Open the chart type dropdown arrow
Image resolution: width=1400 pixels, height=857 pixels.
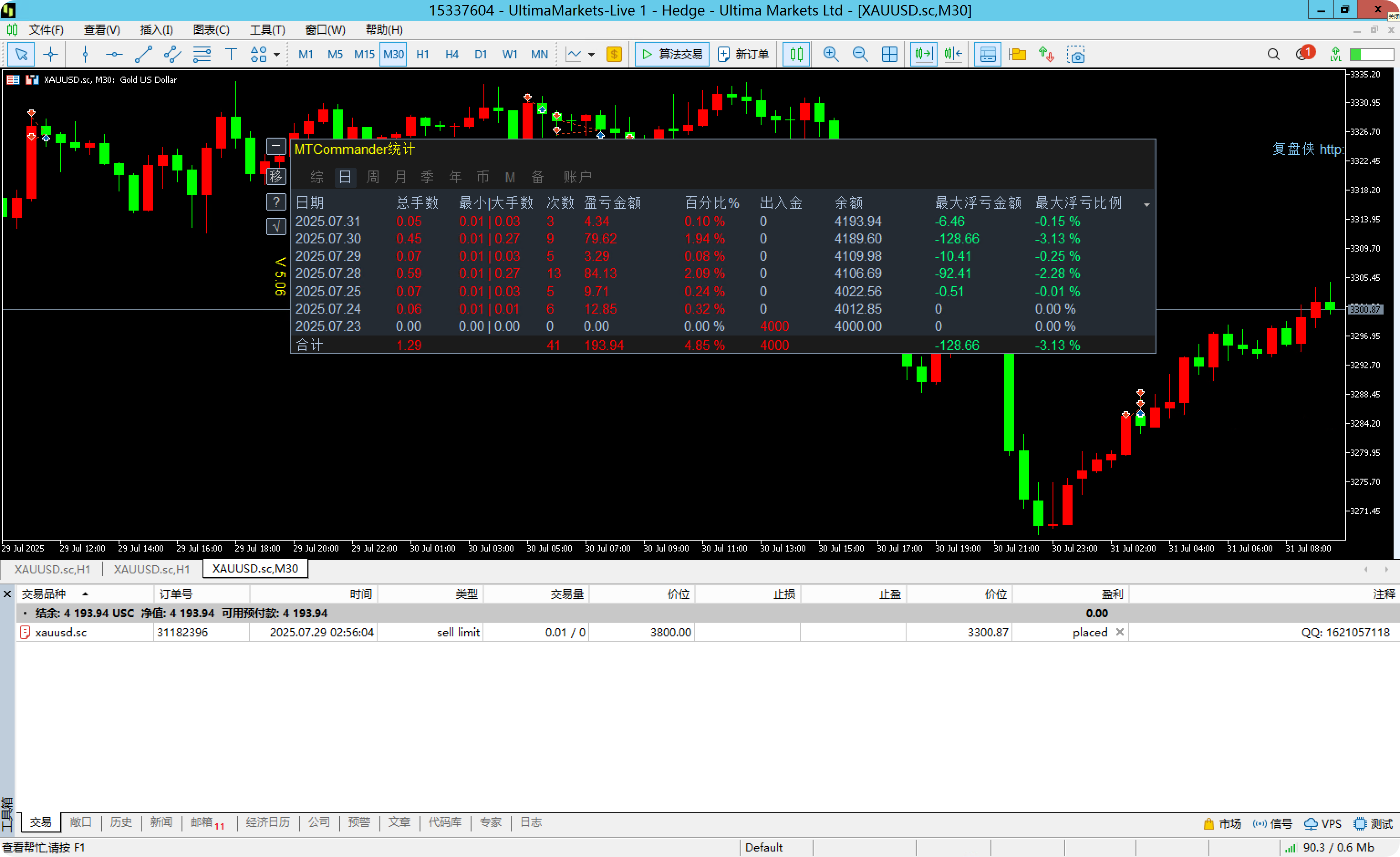[x=591, y=55]
